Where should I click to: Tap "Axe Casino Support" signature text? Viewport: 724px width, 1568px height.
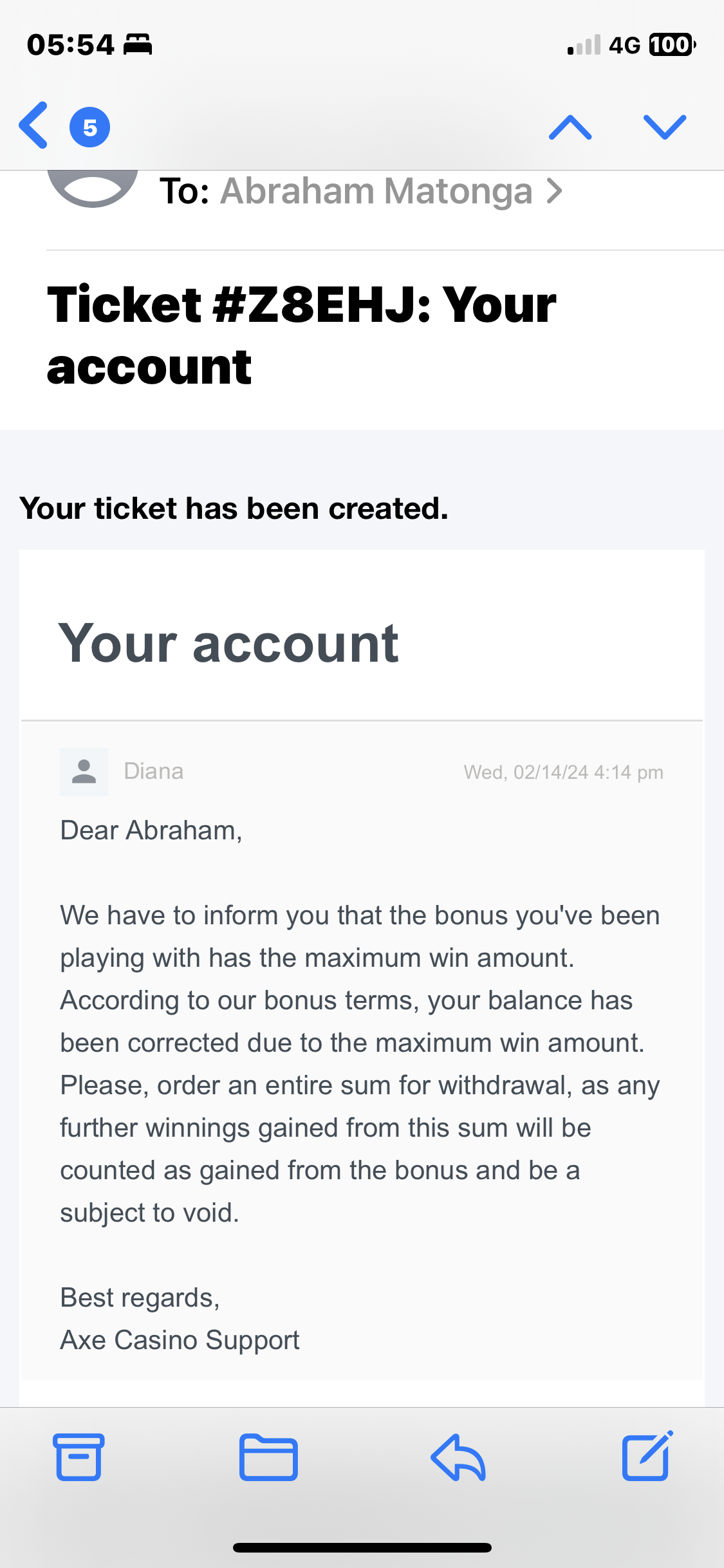pos(180,1340)
